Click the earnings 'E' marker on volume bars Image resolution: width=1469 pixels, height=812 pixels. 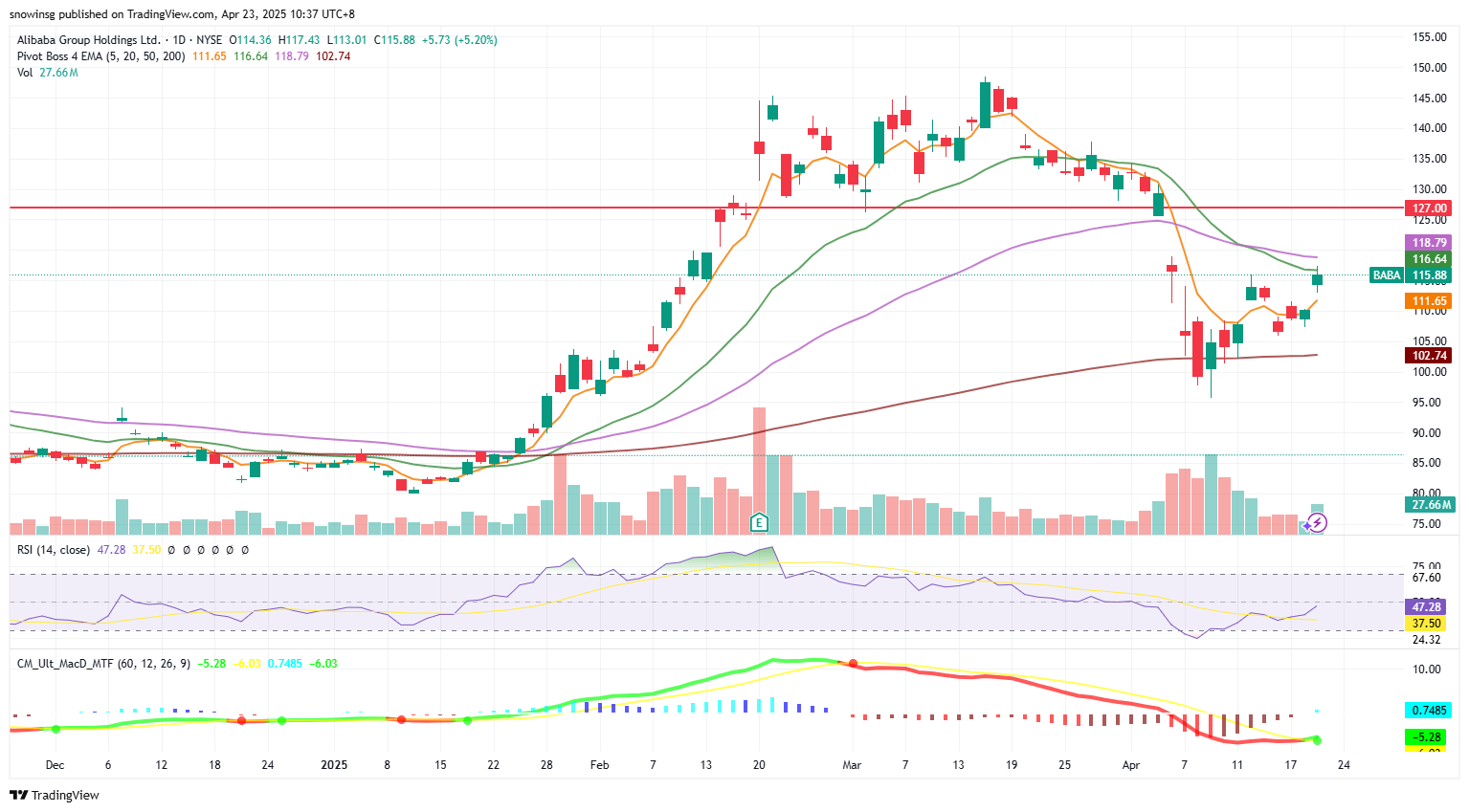point(759,522)
